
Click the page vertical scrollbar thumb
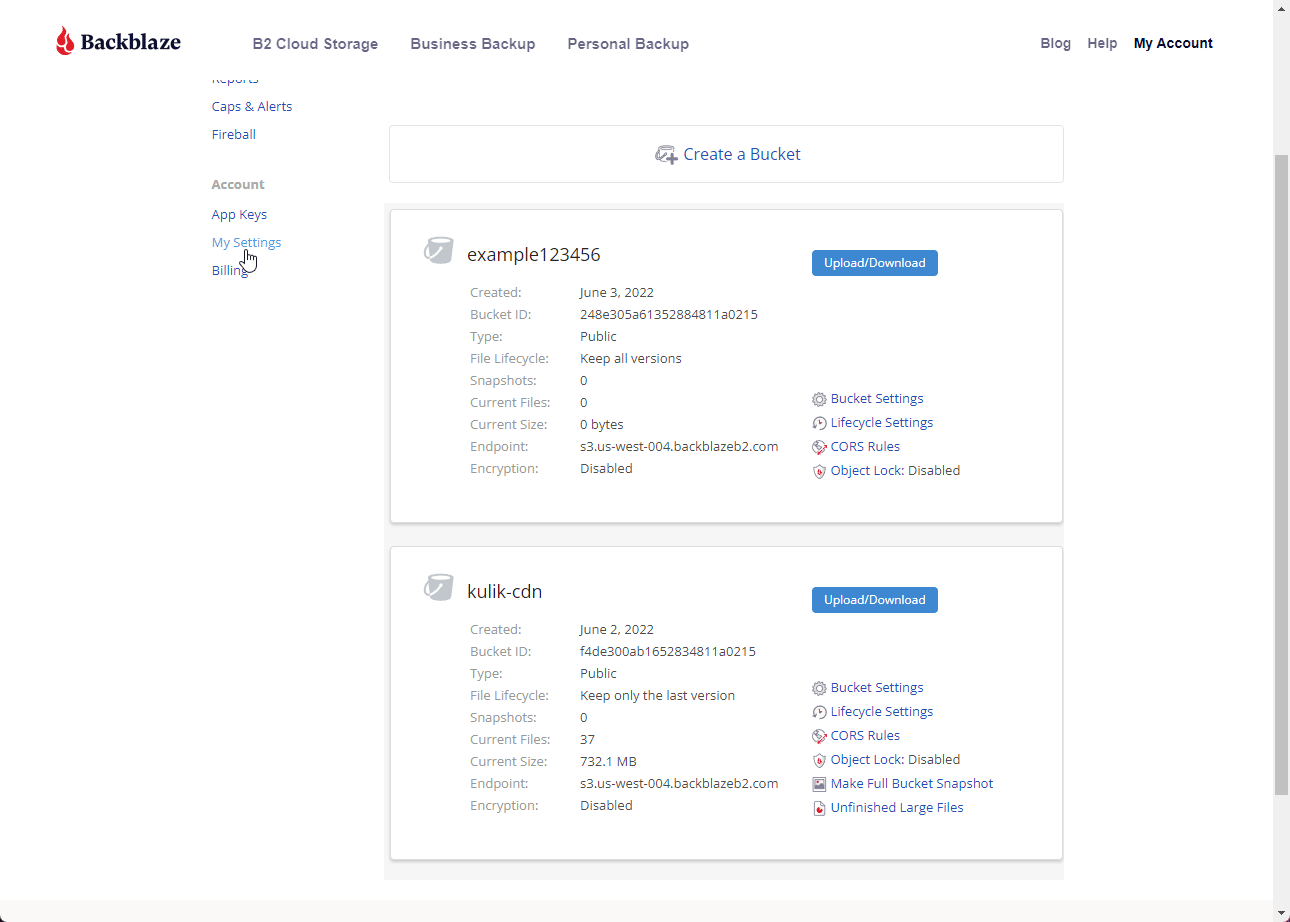pos(1281,475)
